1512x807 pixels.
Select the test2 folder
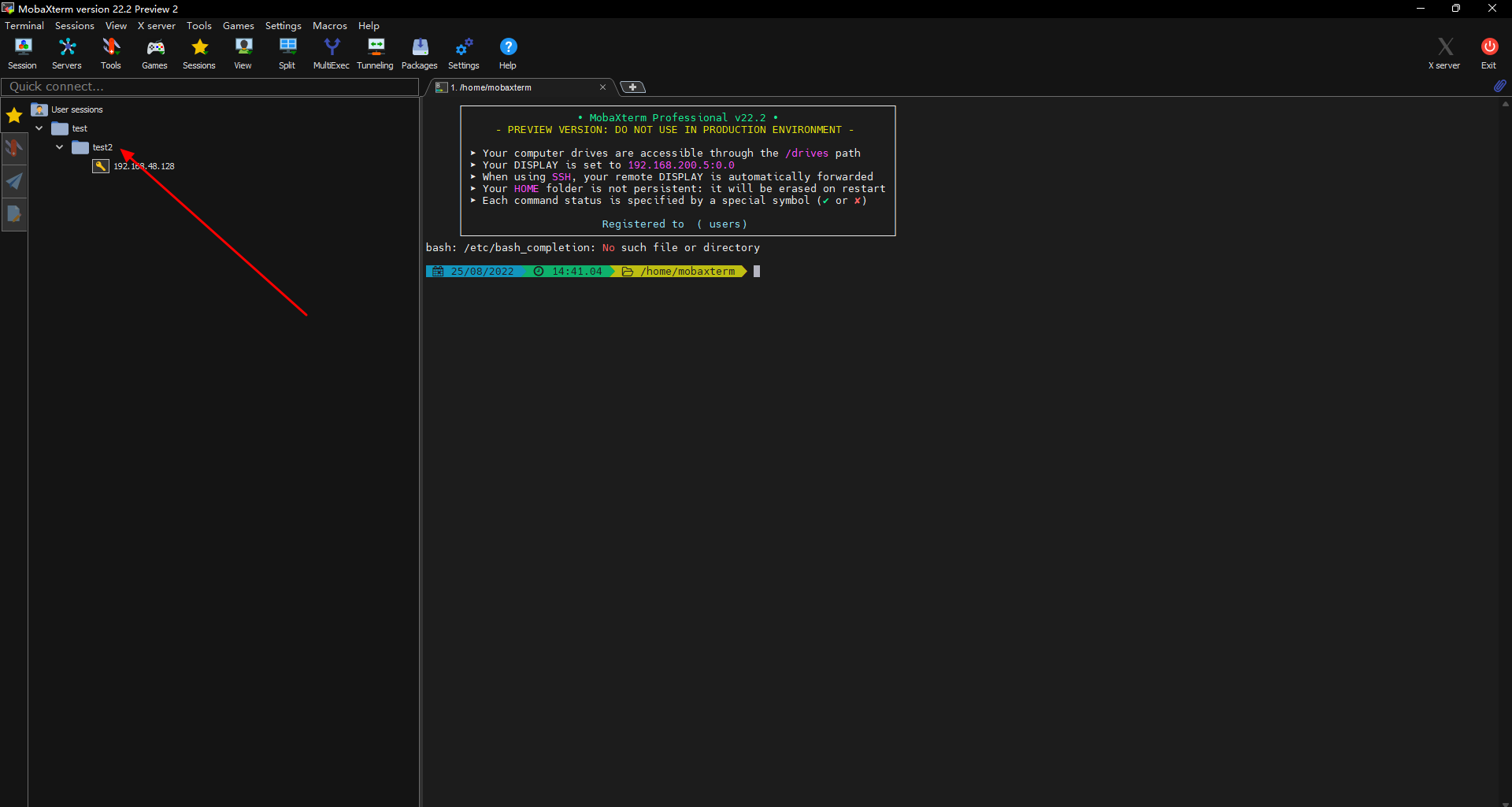(x=102, y=147)
